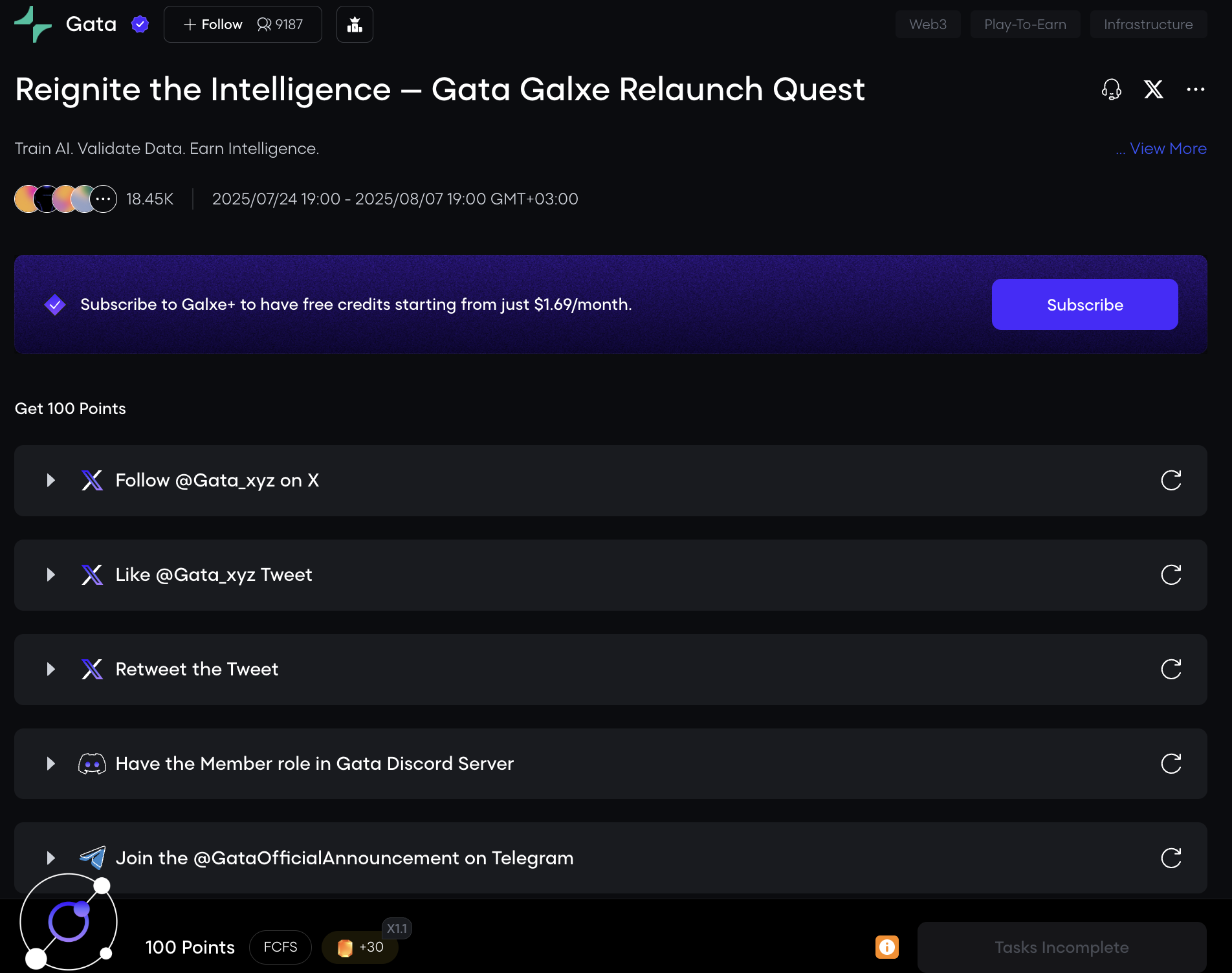Click the participant avatars group
1232x973 pixels.
pyautogui.click(x=65, y=199)
